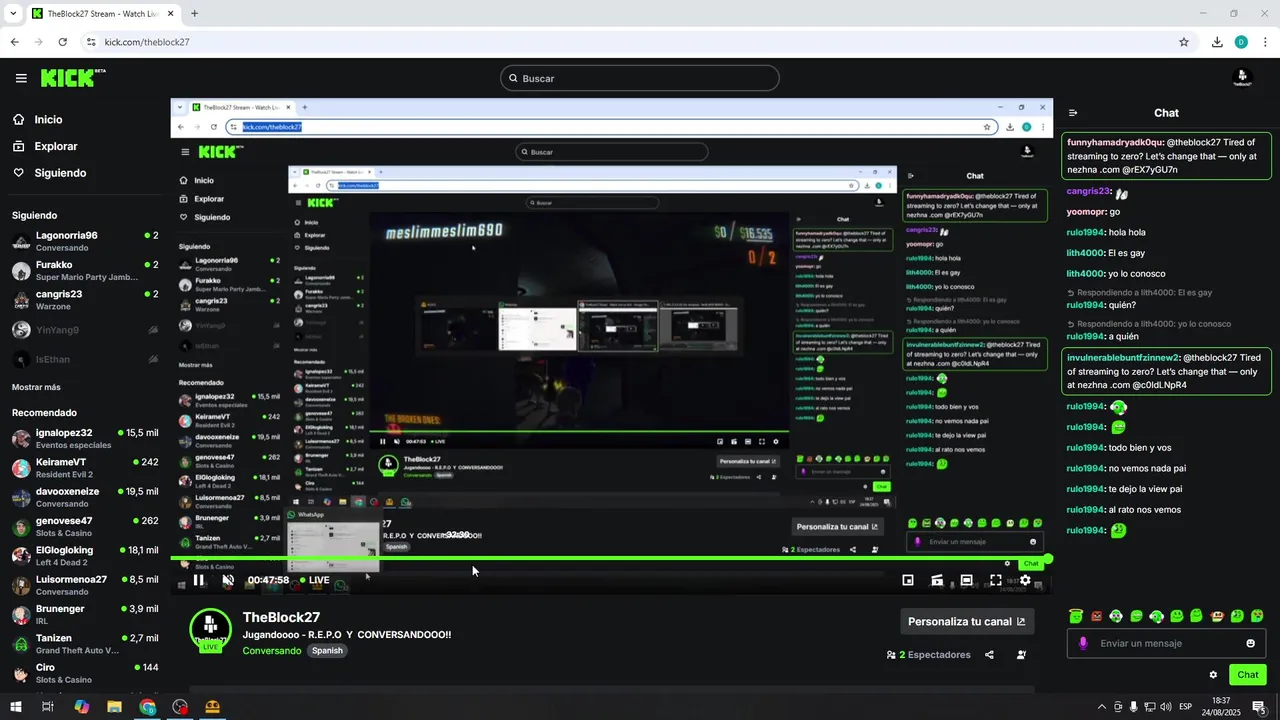Viewport: 1280px width, 720px height.
Task: Pause the live stream
Action: (x=198, y=580)
